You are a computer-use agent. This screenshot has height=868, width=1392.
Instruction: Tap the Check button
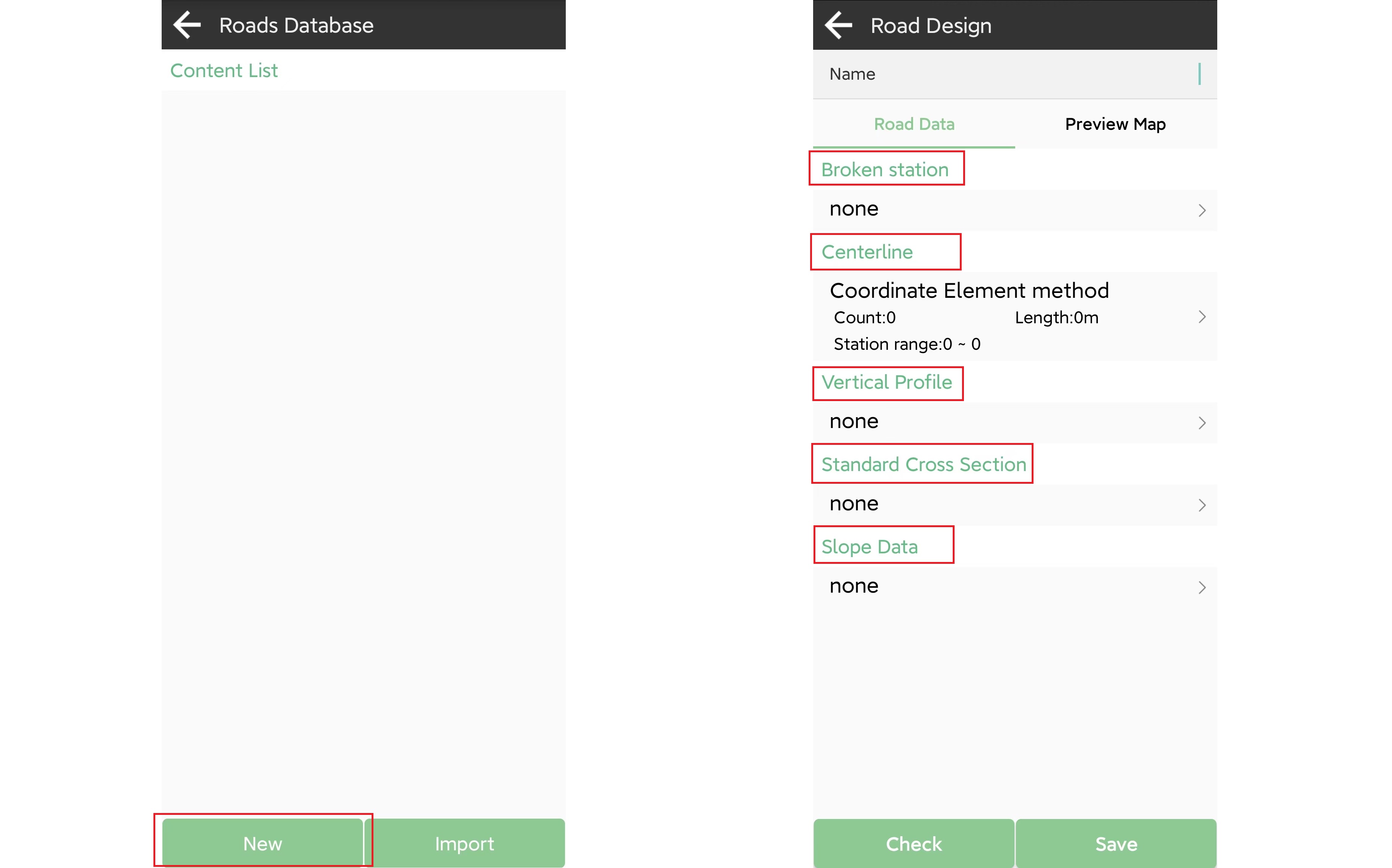pyautogui.click(x=914, y=843)
